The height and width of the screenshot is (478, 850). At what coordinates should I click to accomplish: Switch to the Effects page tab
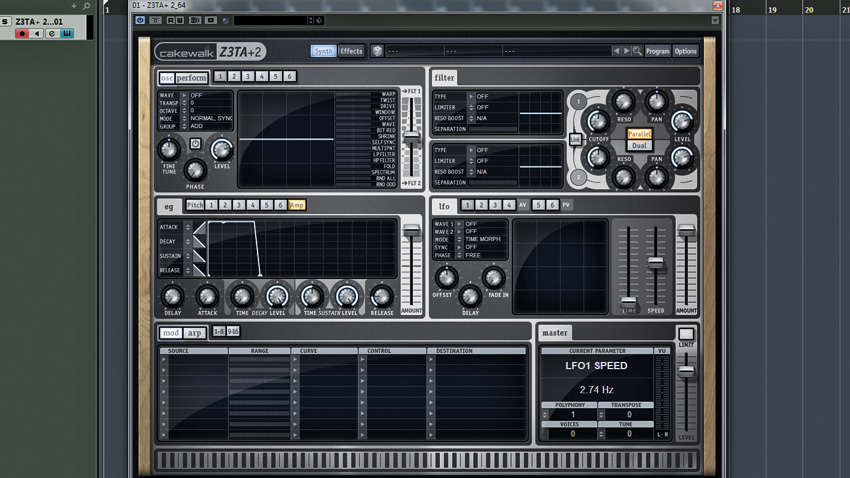pyautogui.click(x=351, y=51)
